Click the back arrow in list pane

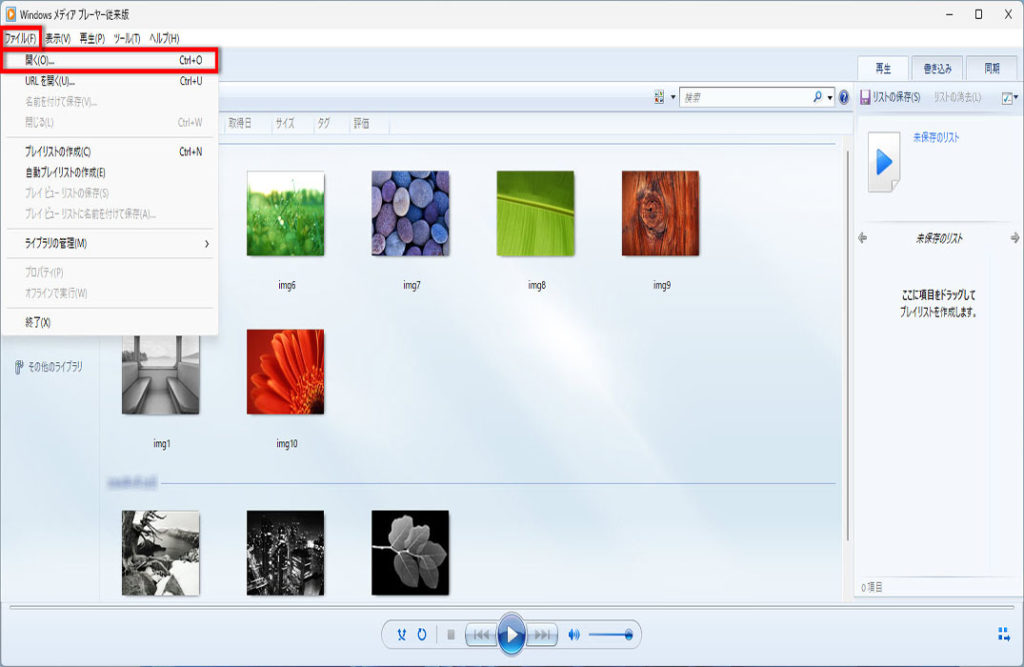(x=863, y=238)
